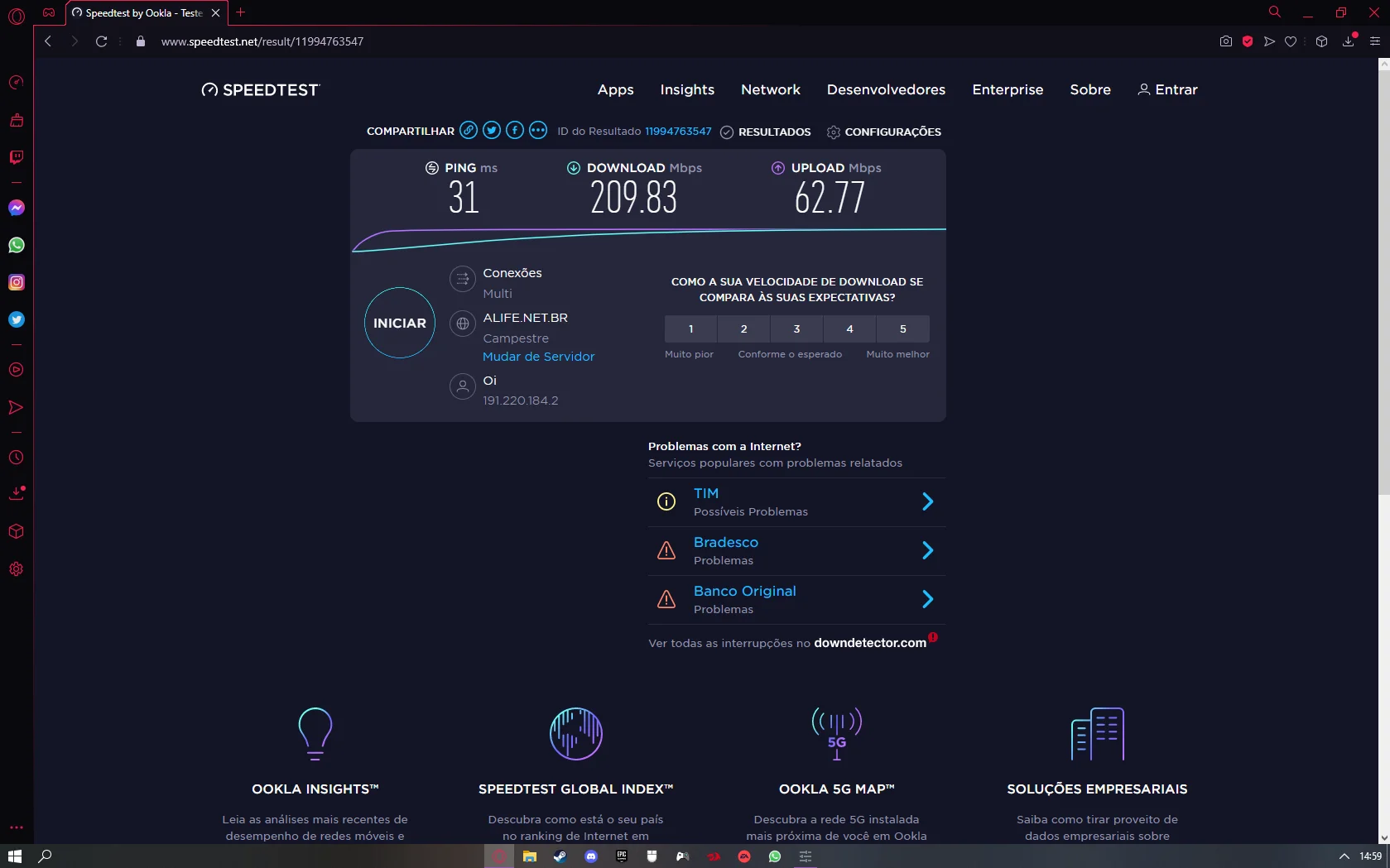Share the result on Facebook
Image resolution: width=1390 pixels, height=868 pixels.
[515, 130]
